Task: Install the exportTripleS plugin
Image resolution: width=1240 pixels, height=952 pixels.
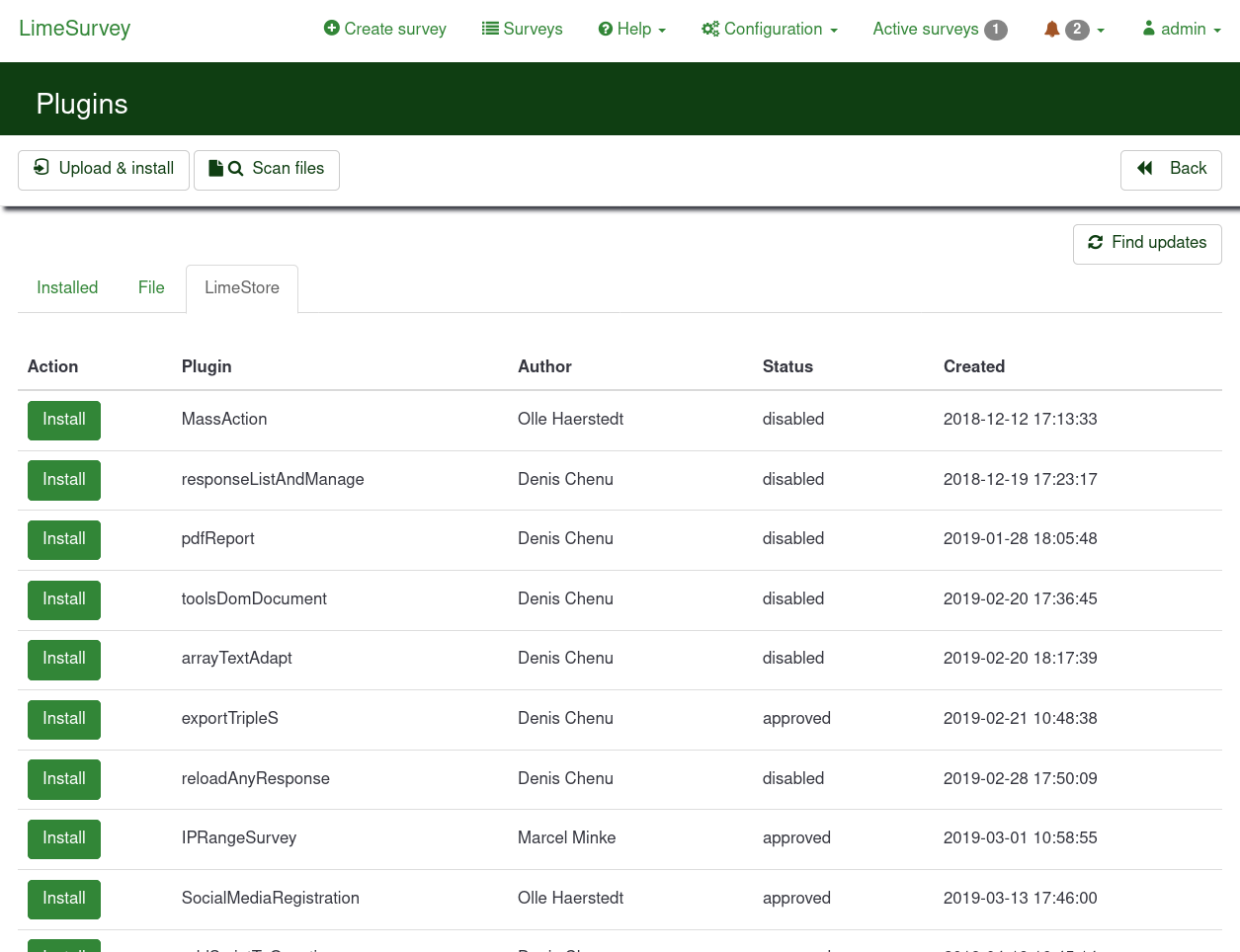Action: click(x=64, y=719)
